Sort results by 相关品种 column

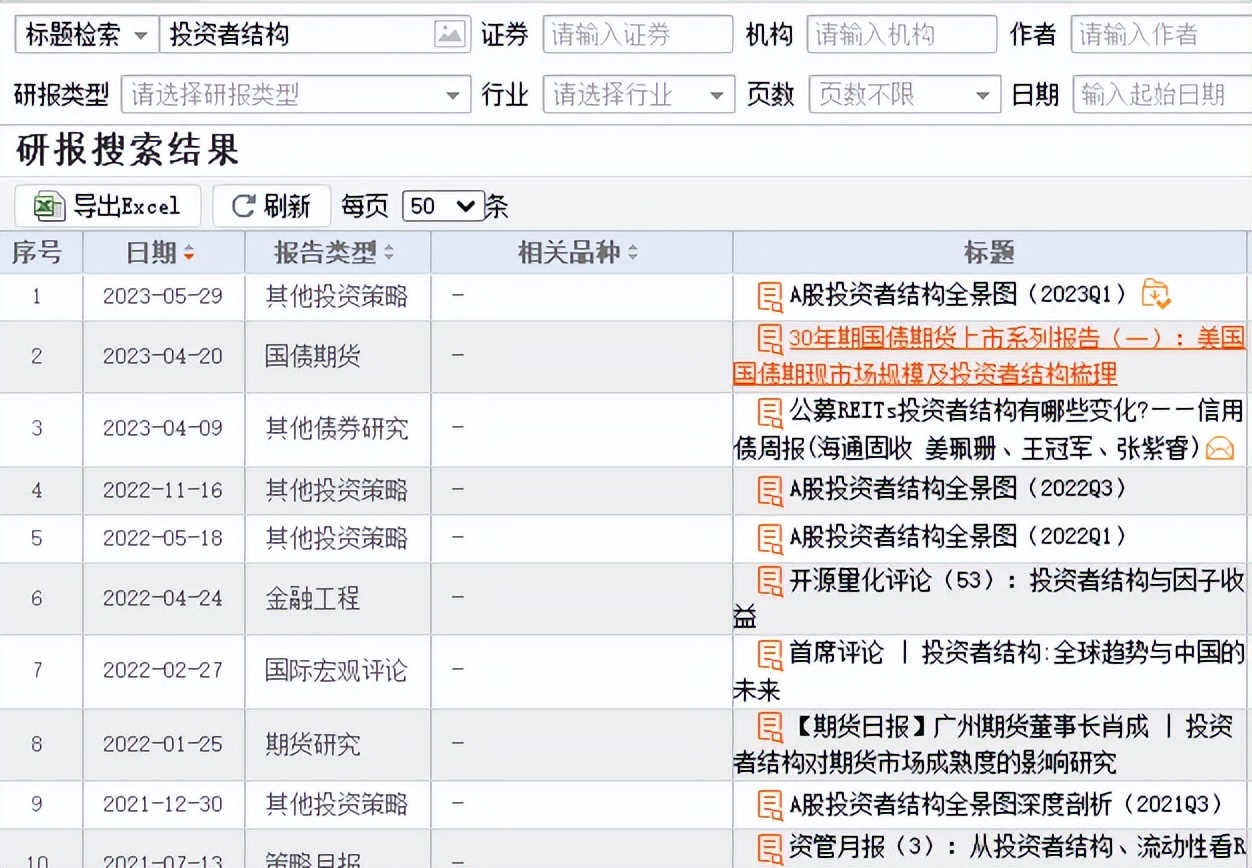[x=632, y=253]
